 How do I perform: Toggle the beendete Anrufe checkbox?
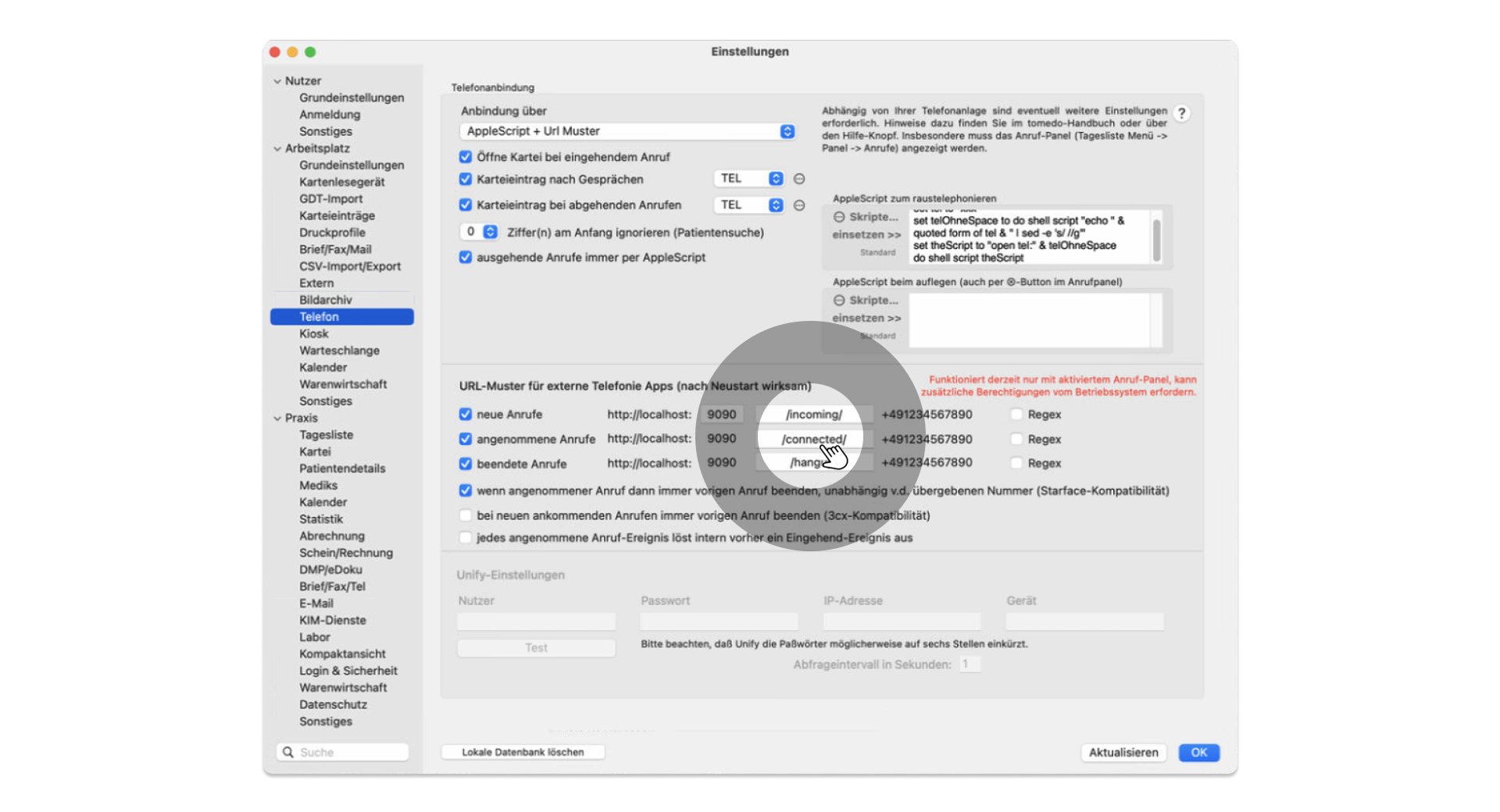pos(466,464)
